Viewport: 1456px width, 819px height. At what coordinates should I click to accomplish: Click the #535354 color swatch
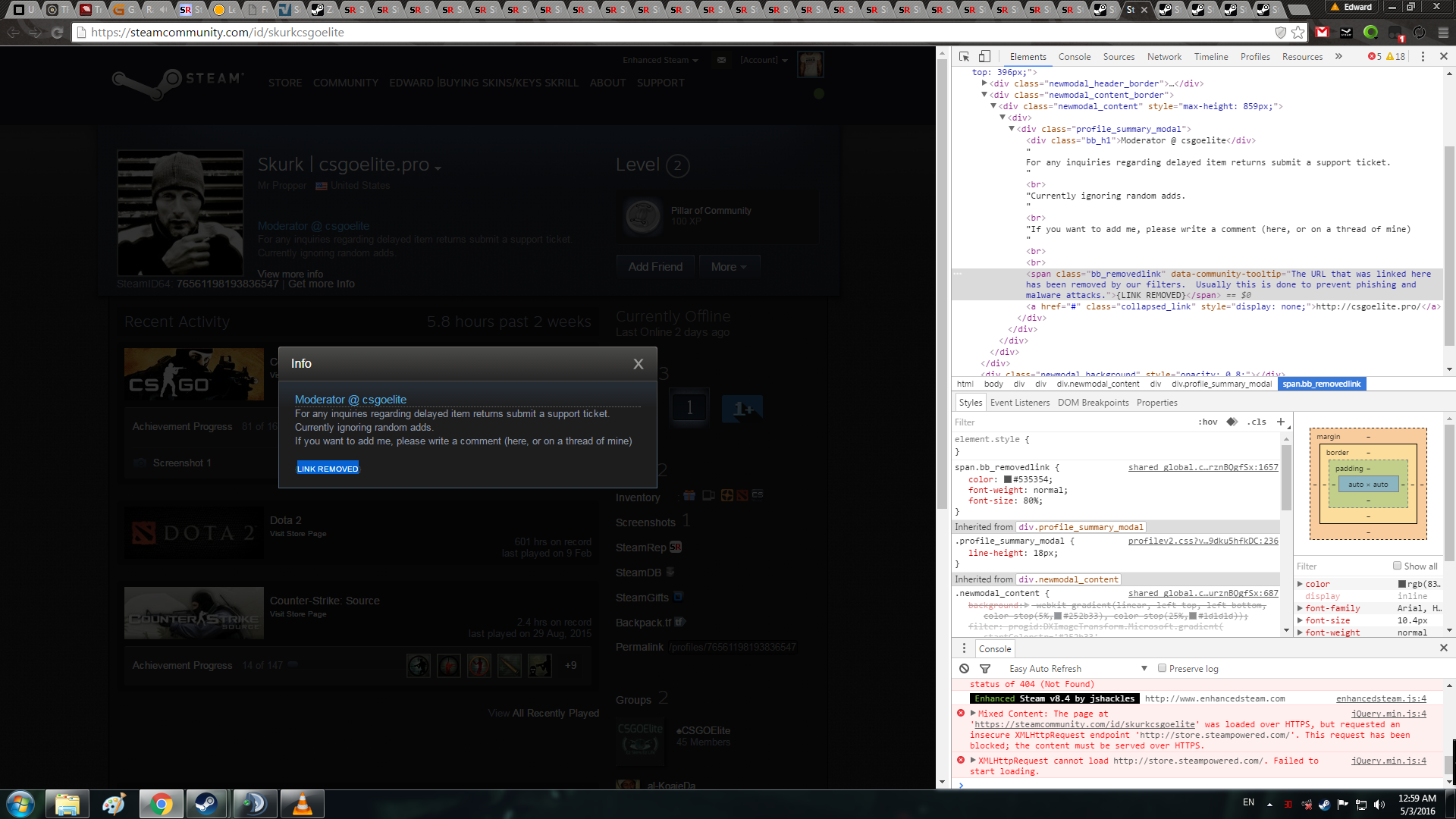tap(1008, 479)
